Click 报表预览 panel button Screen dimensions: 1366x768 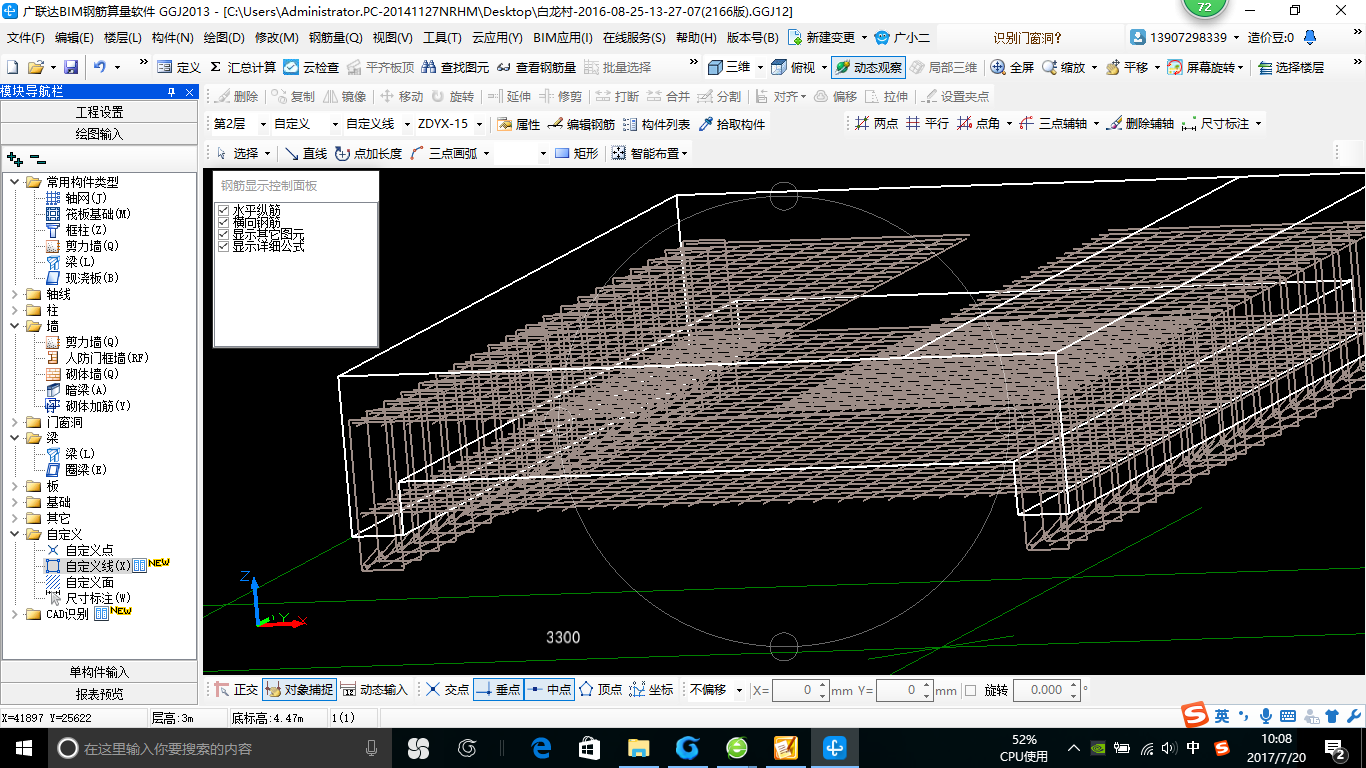pos(99,694)
